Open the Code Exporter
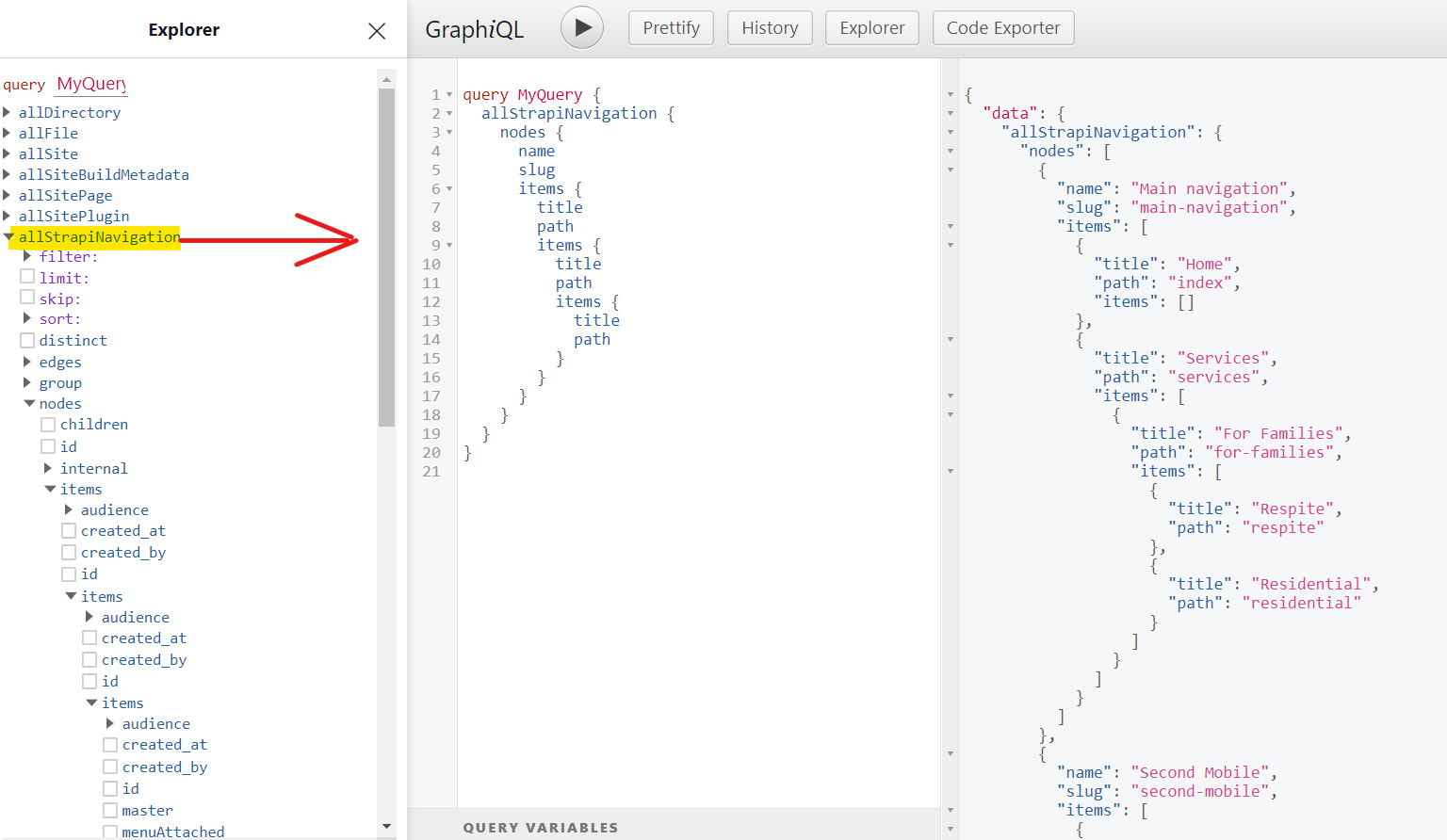 tap(1003, 28)
